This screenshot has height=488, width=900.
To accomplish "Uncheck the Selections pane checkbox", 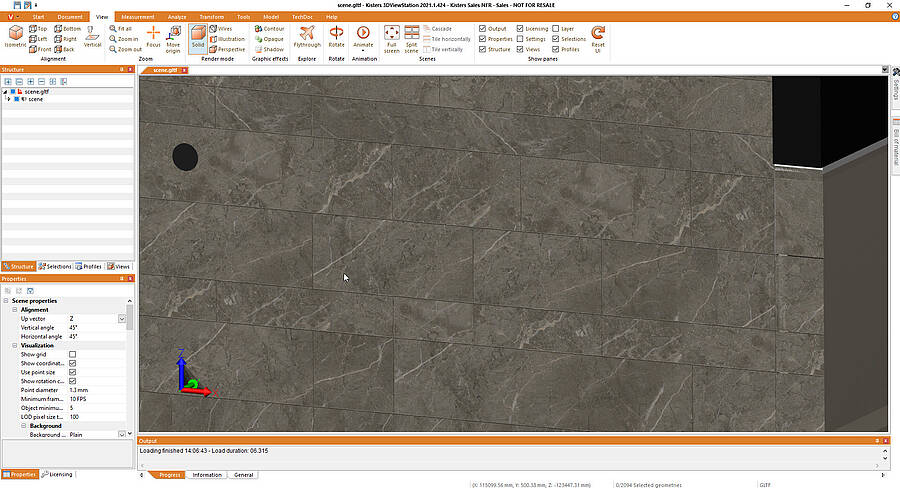I will [x=556, y=39].
